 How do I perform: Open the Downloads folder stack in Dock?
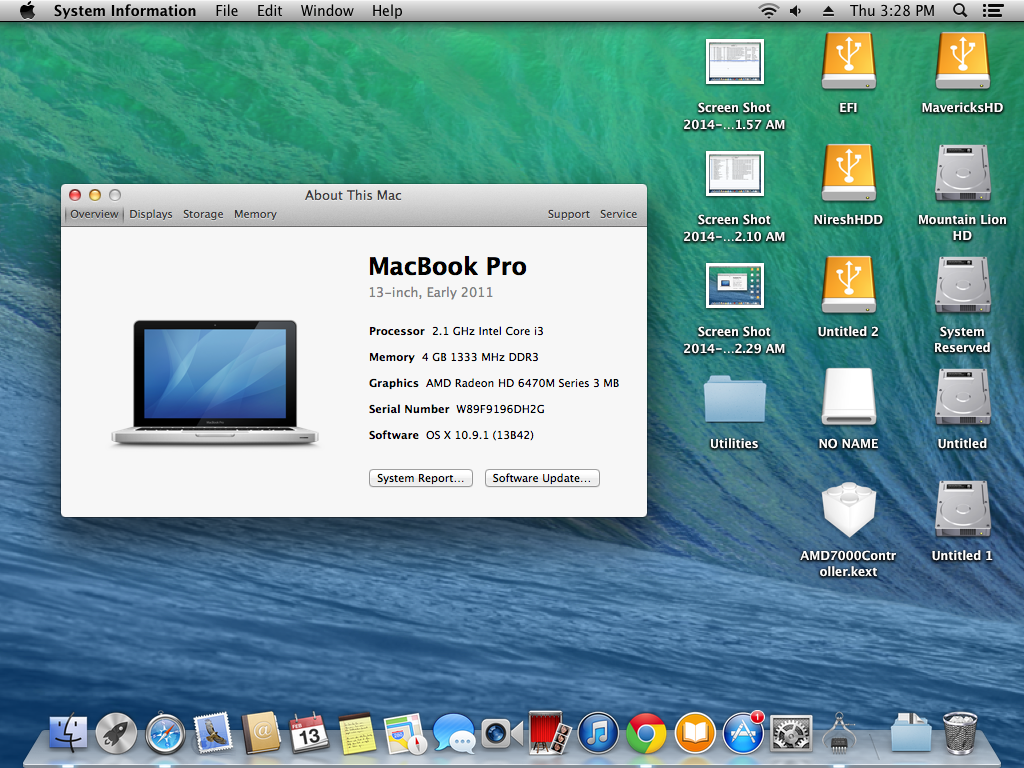tap(911, 733)
